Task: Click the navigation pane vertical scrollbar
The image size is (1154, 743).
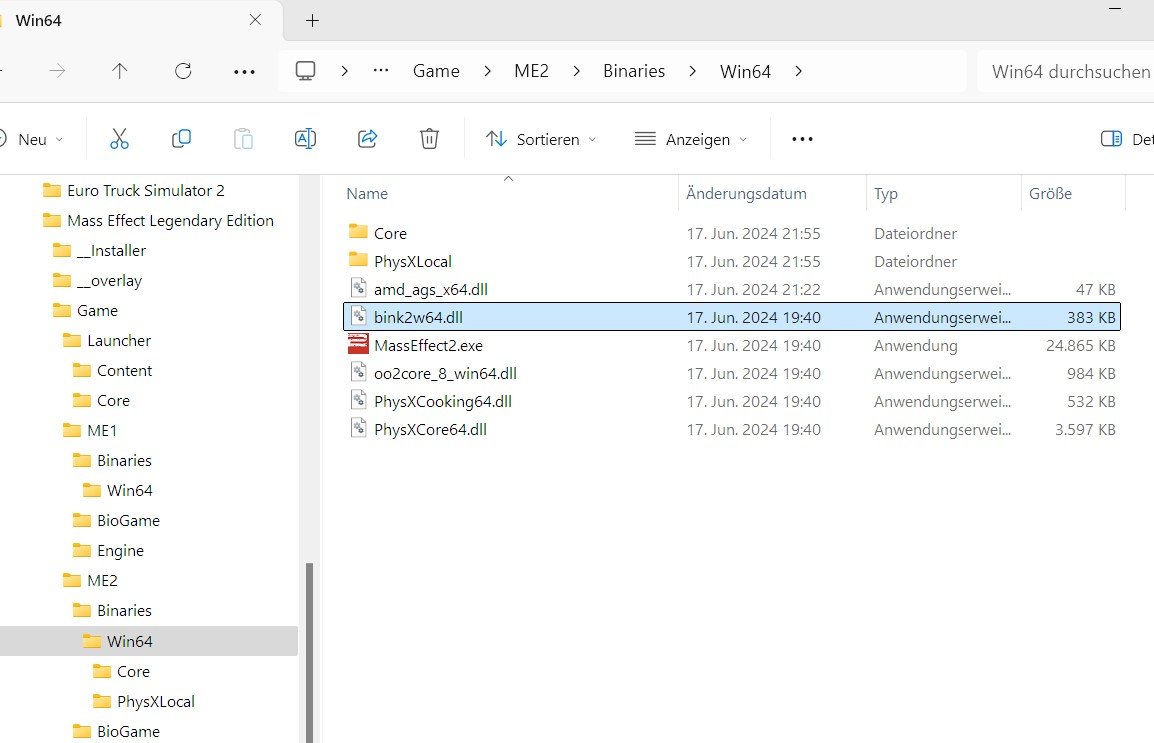Action: pos(310,651)
